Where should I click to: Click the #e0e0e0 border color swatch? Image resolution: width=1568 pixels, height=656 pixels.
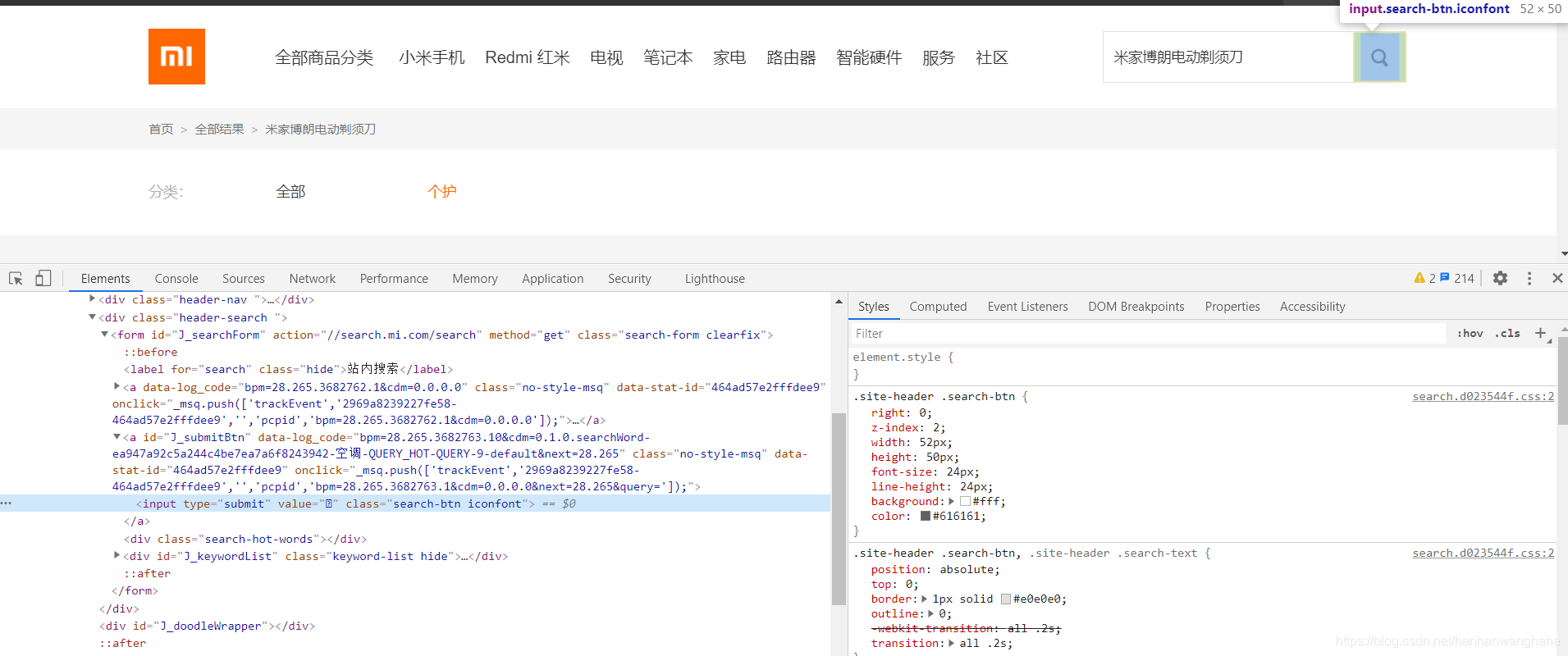1006,599
